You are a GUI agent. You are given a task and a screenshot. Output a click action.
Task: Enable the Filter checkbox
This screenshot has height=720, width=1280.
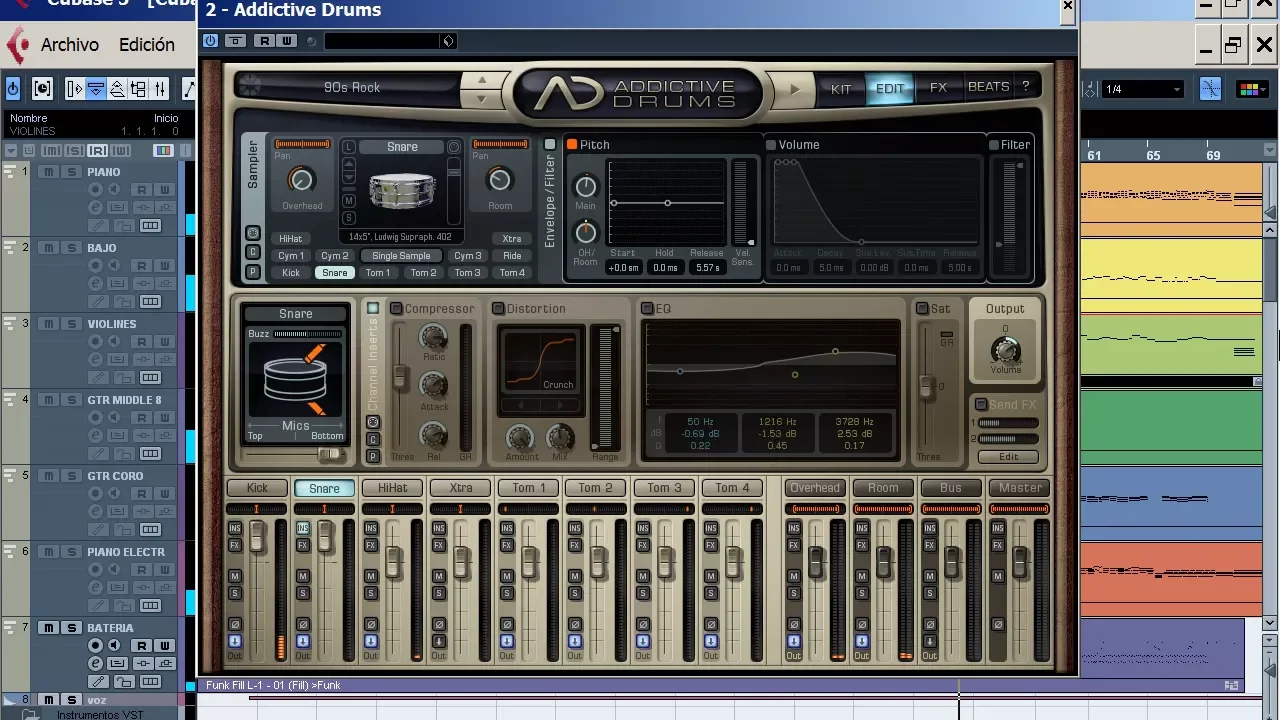993,145
